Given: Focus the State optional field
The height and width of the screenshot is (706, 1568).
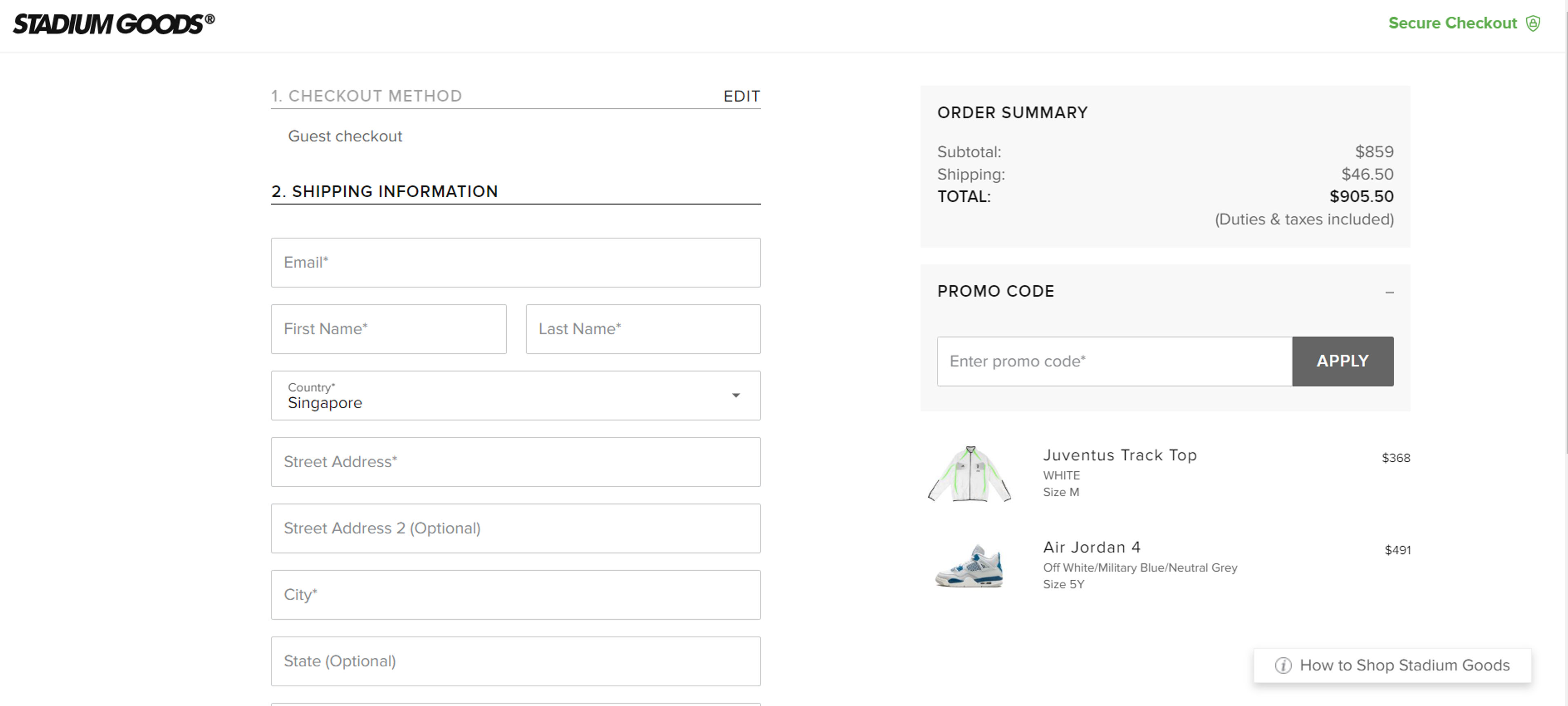Looking at the screenshot, I should pos(516,661).
